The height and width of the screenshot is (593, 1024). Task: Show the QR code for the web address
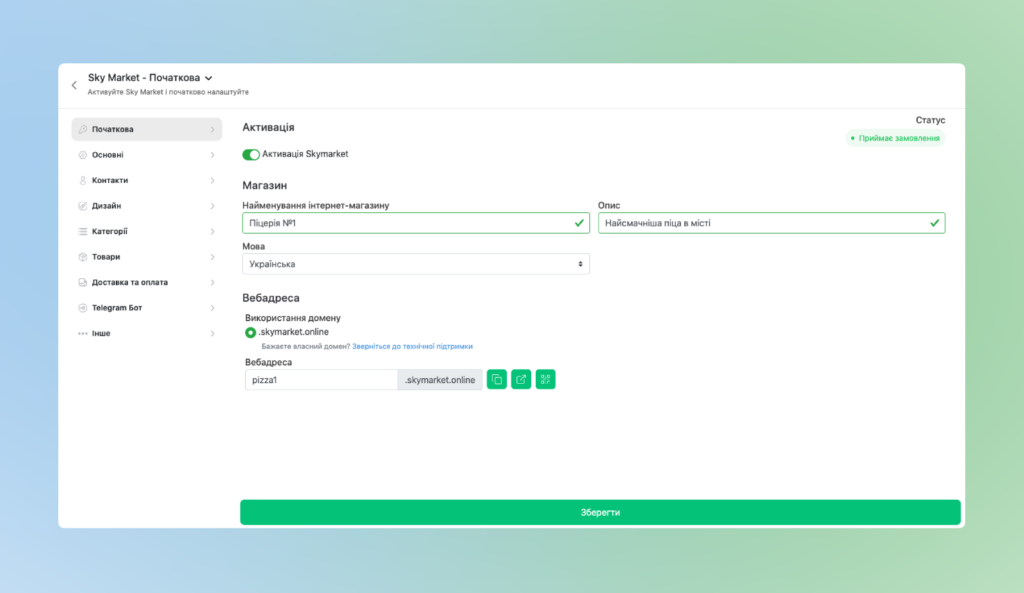click(545, 380)
